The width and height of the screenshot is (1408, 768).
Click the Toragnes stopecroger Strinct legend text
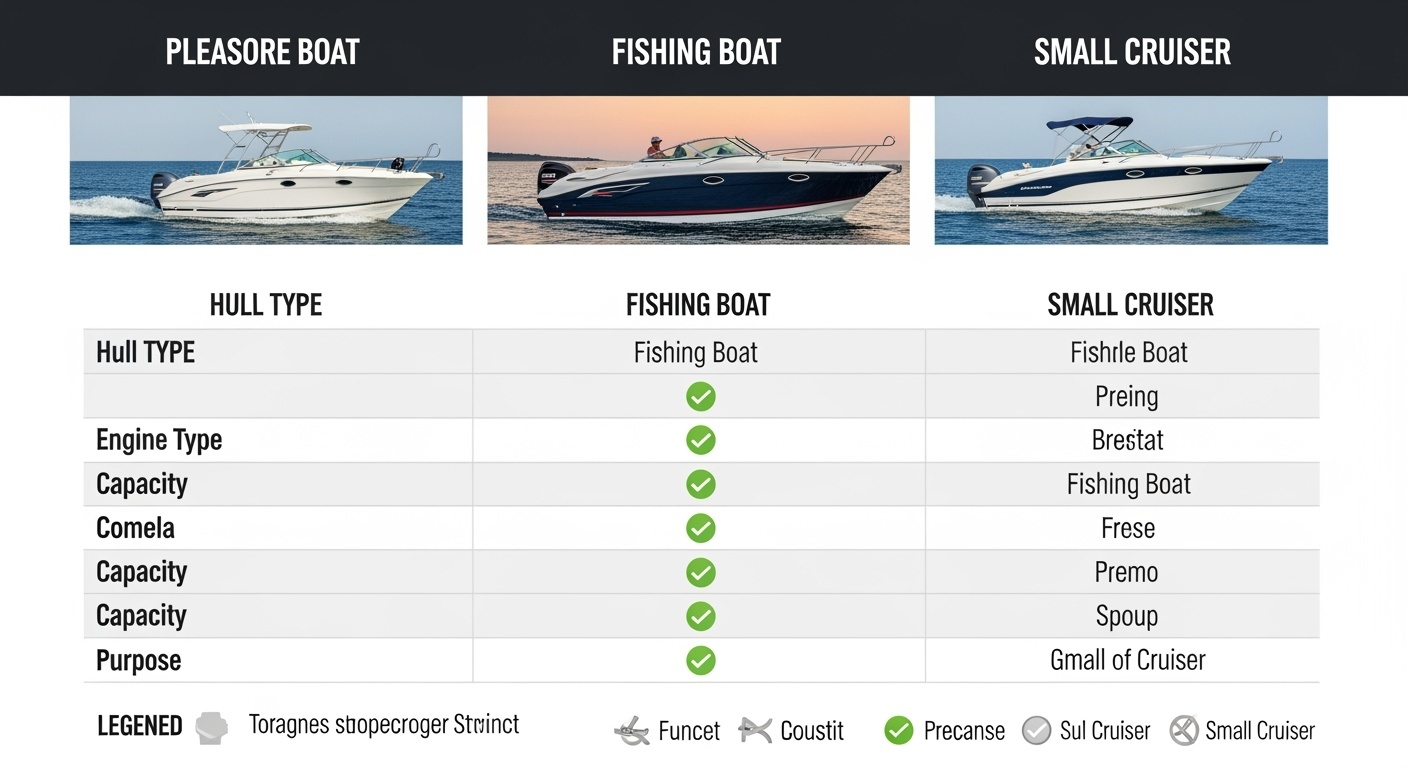[384, 725]
